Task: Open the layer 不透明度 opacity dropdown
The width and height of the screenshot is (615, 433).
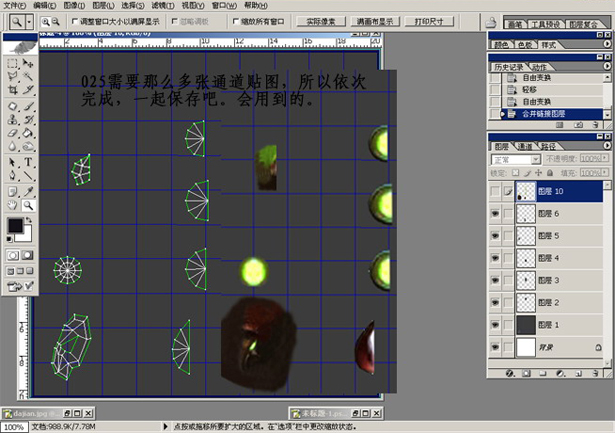Action: (604, 158)
